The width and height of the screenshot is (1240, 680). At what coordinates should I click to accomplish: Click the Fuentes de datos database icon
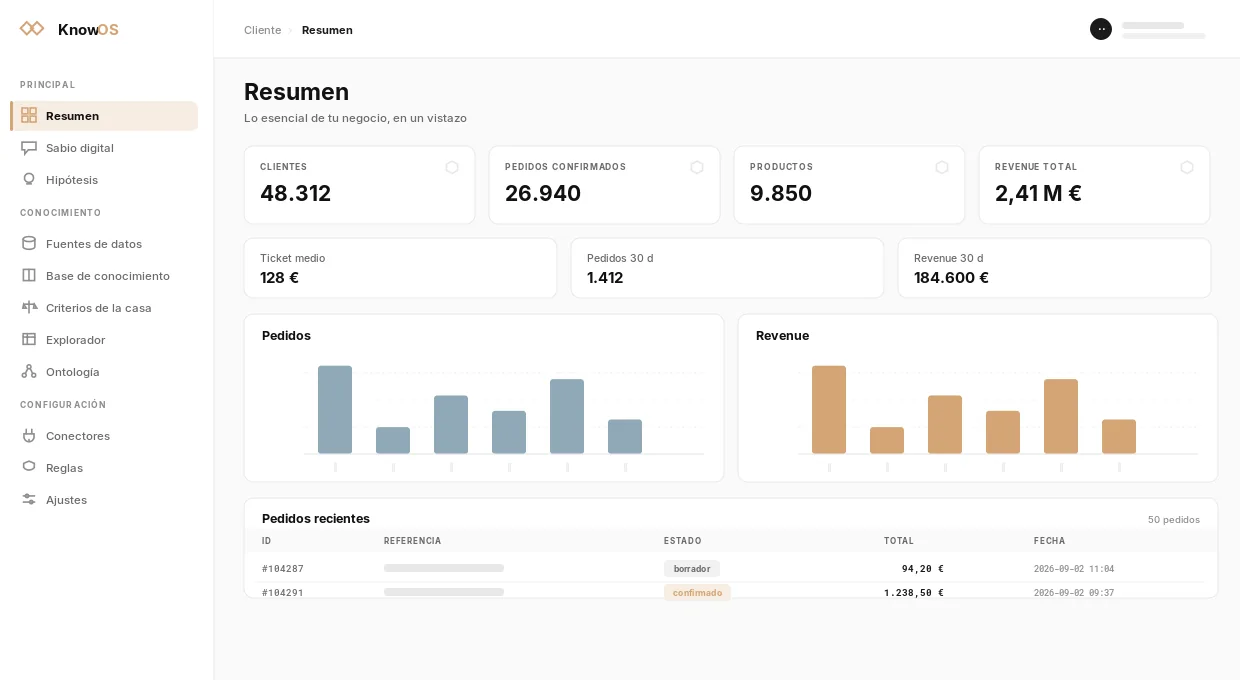pos(29,244)
